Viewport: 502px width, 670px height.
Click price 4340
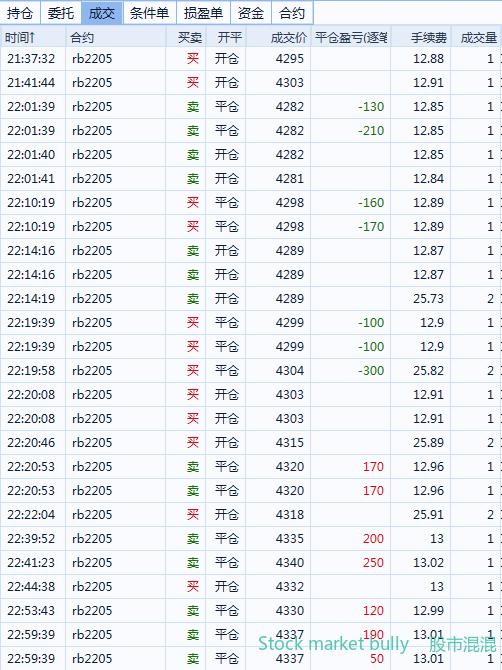(x=290, y=562)
